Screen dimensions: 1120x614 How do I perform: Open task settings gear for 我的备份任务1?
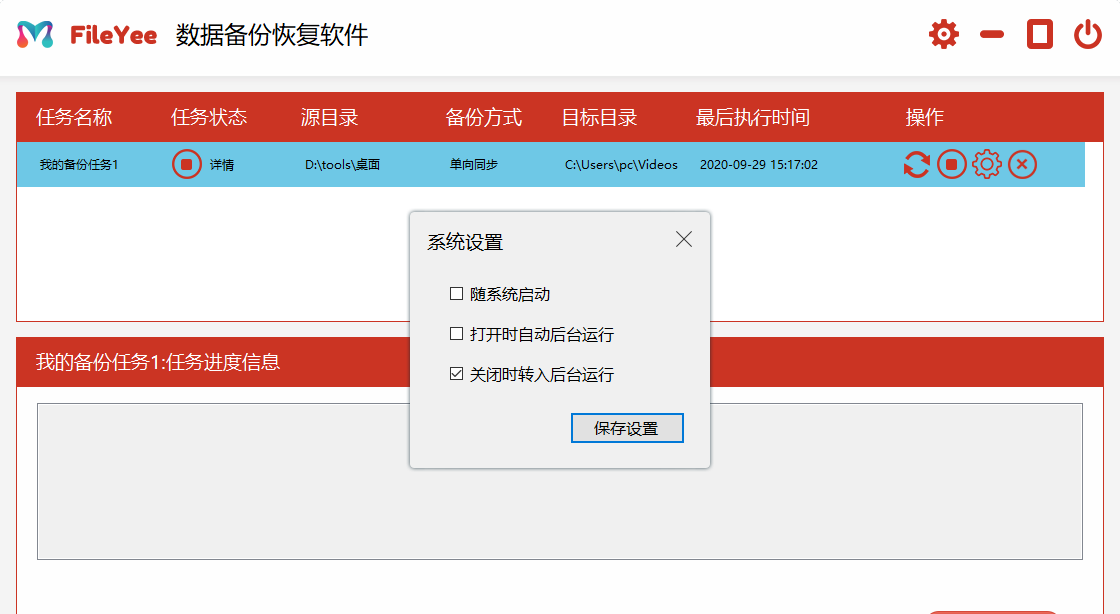click(986, 164)
